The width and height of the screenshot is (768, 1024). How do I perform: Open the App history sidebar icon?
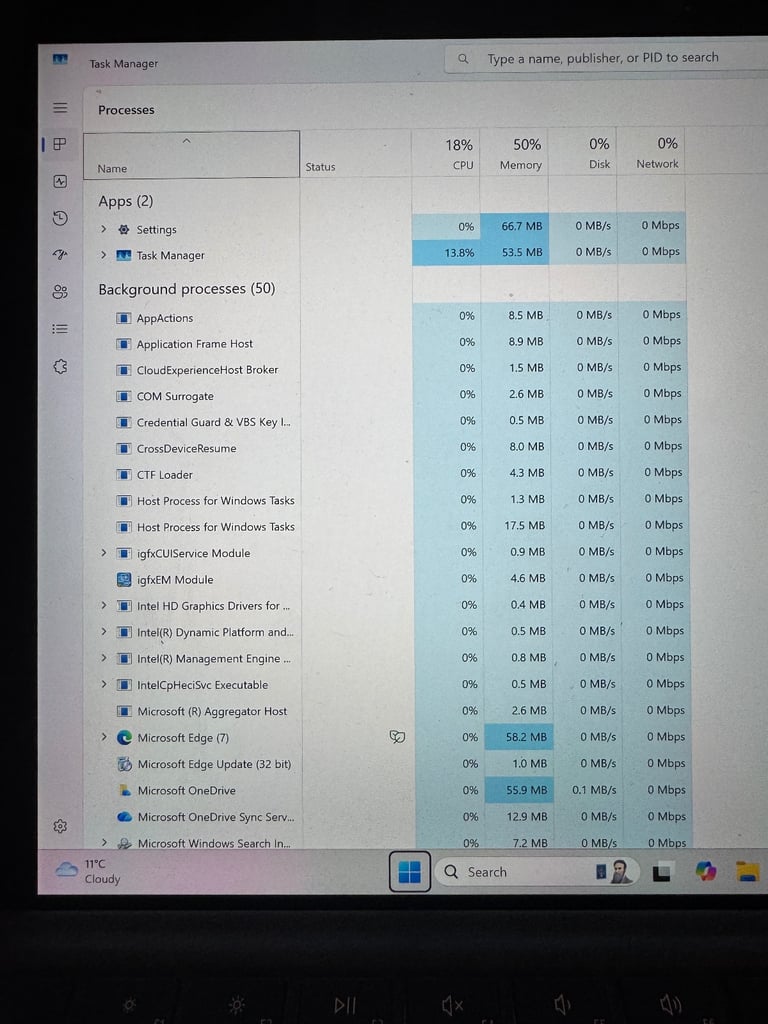pos(60,217)
